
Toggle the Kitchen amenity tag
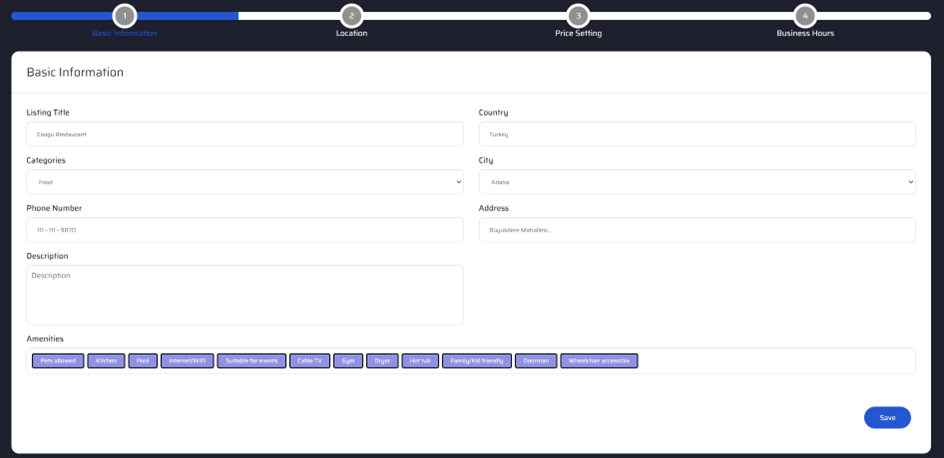coord(106,361)
